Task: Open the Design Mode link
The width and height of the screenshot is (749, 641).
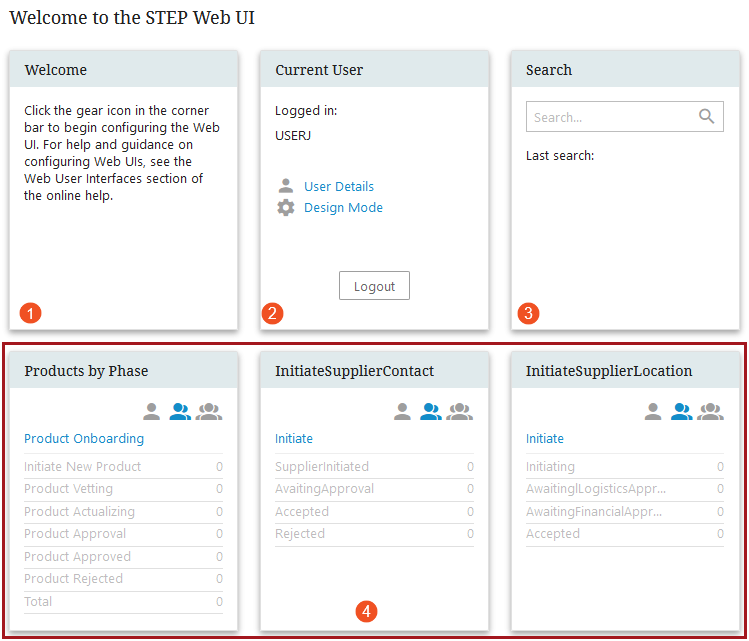Action: coord(343,208)
